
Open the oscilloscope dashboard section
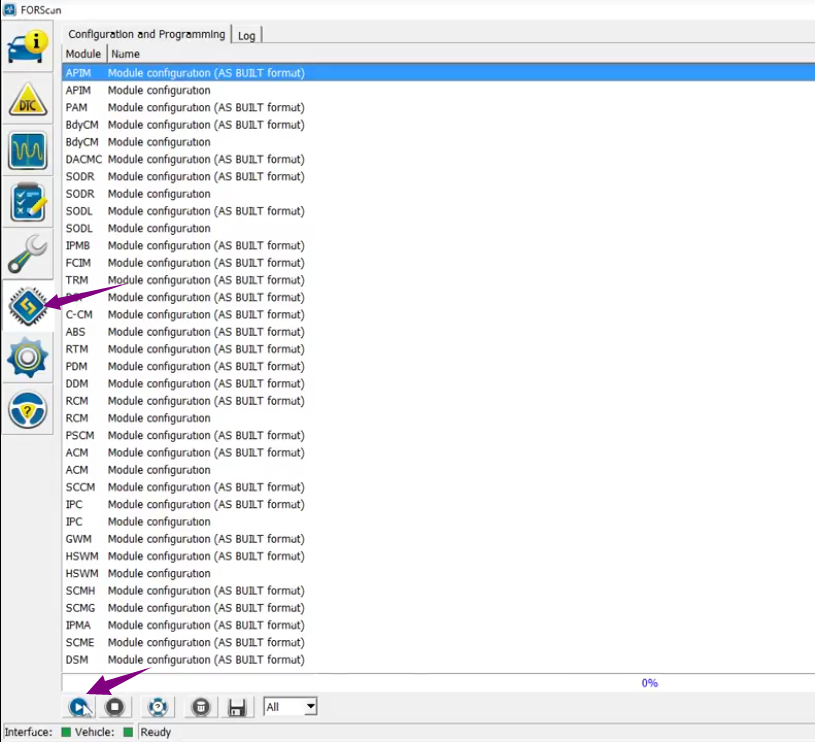[28, 151]
